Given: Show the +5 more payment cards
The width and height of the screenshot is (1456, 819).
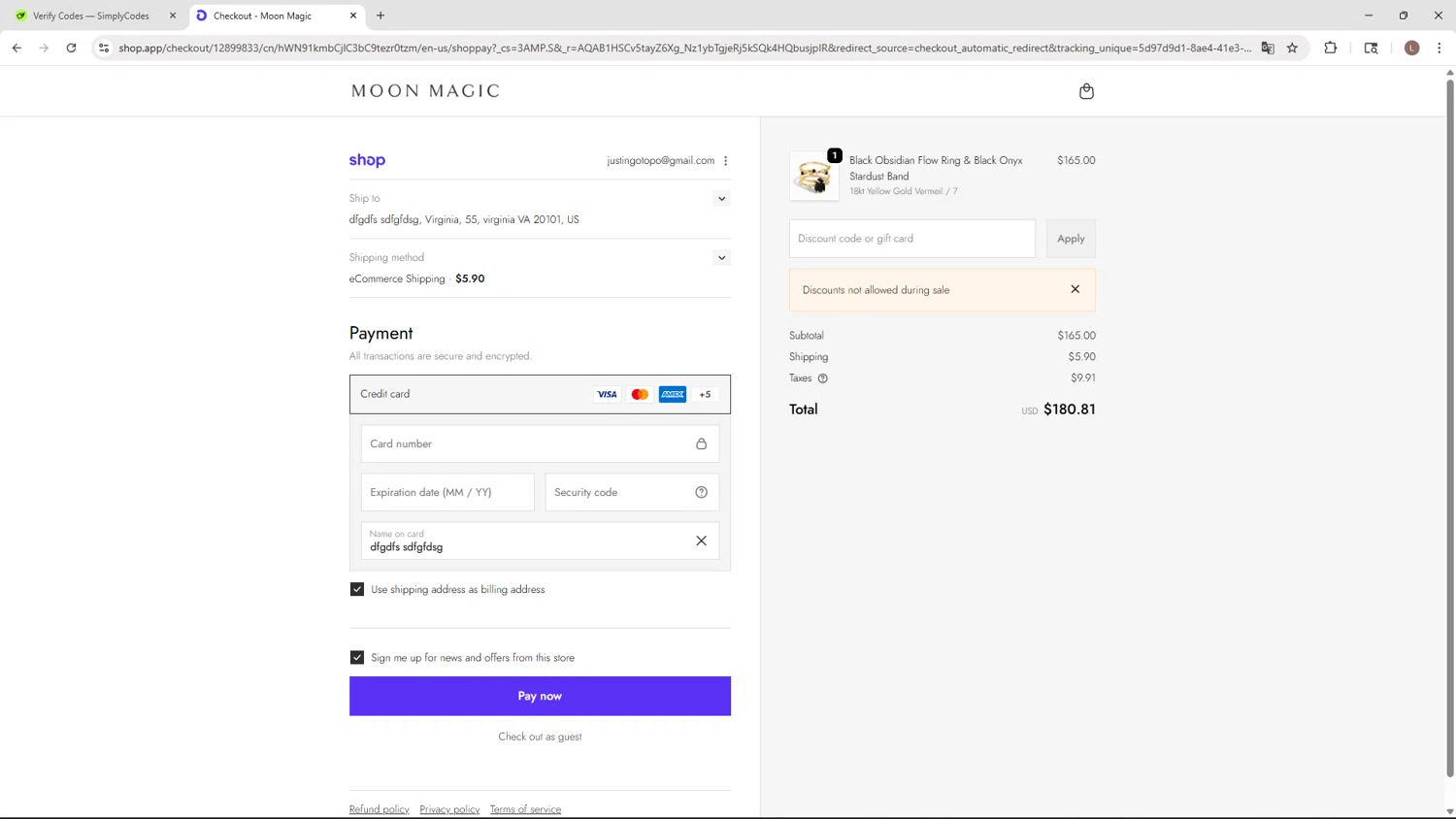Looking at the screenshot, I should [x=706, y=394].
